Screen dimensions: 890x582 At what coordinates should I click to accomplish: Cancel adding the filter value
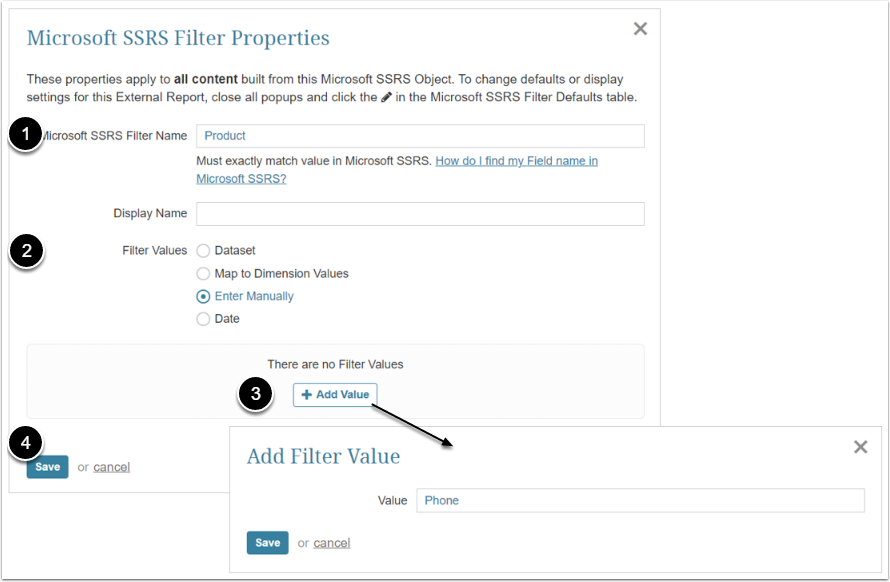click(331, 543)
